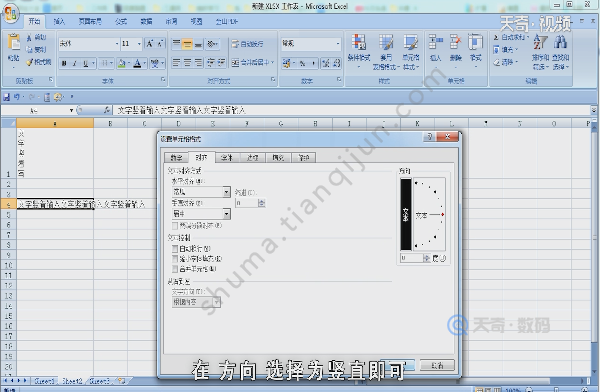Toggle italic formatting in the ribbon
The height and width of the screenshot is (392, 600).
click(75, 63)
